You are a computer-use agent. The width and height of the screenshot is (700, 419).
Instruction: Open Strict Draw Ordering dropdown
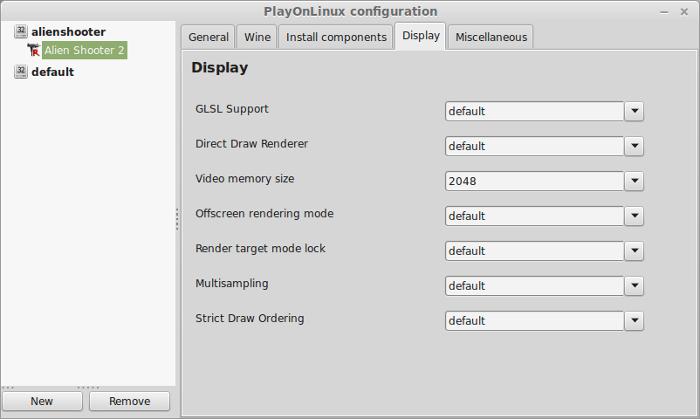pyautogui.click(x=634, y=320)
